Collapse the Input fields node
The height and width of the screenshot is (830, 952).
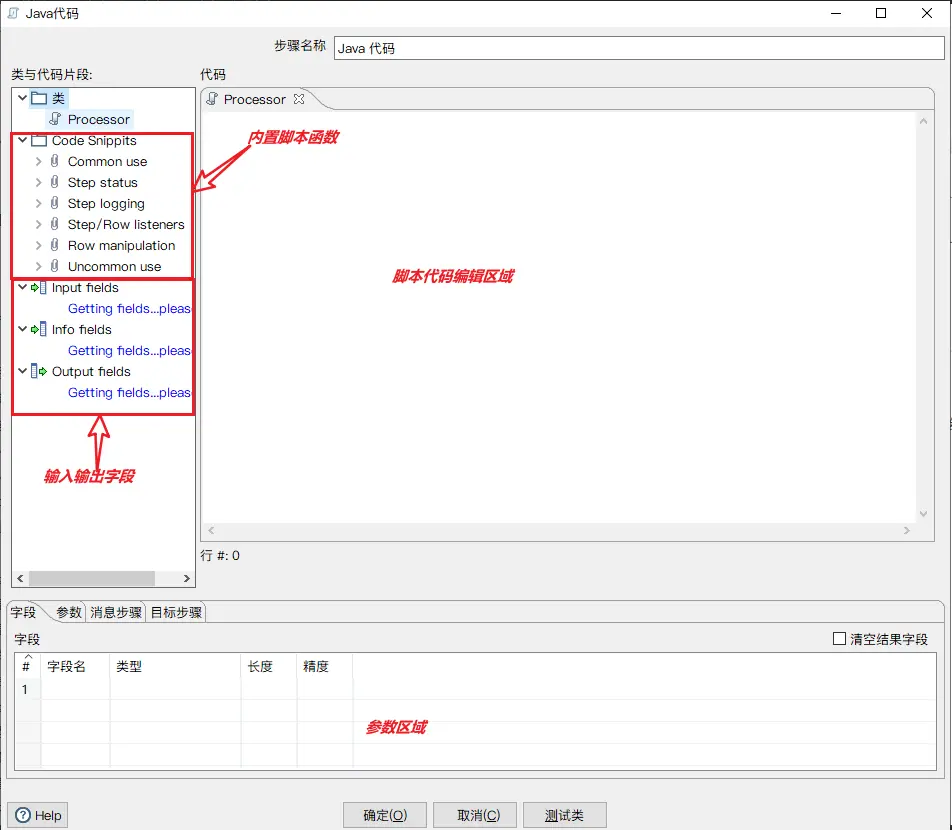click(x=22, y=287)
